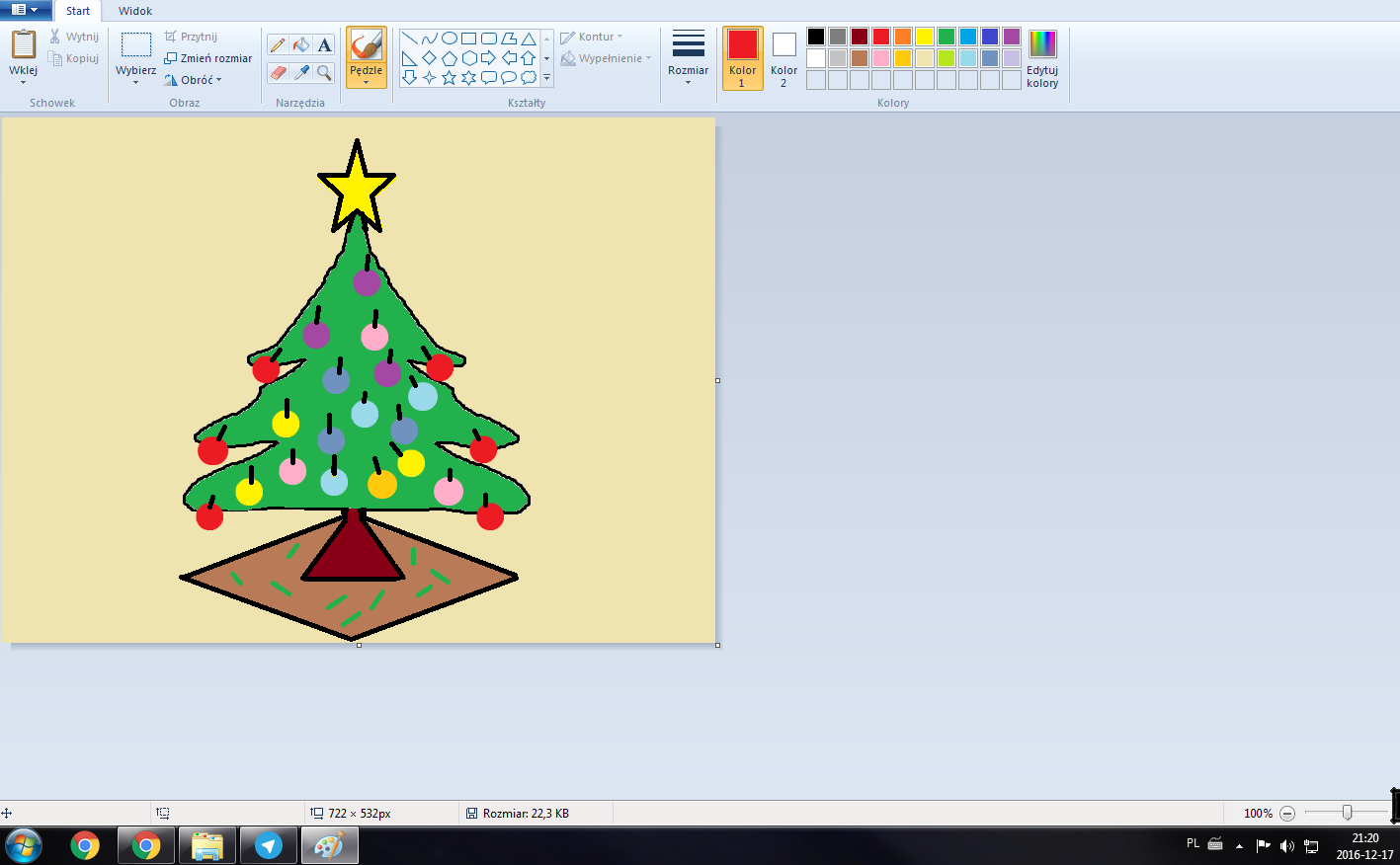
Task: Select the Eraser tool
Action: pos(278,72)
